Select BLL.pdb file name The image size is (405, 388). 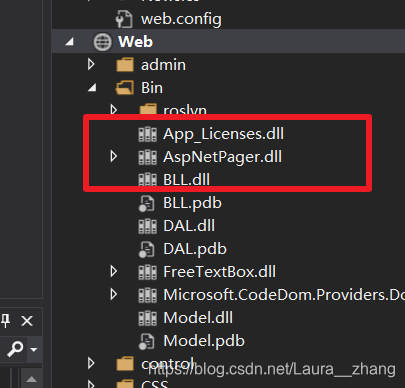tap(192, 203)
